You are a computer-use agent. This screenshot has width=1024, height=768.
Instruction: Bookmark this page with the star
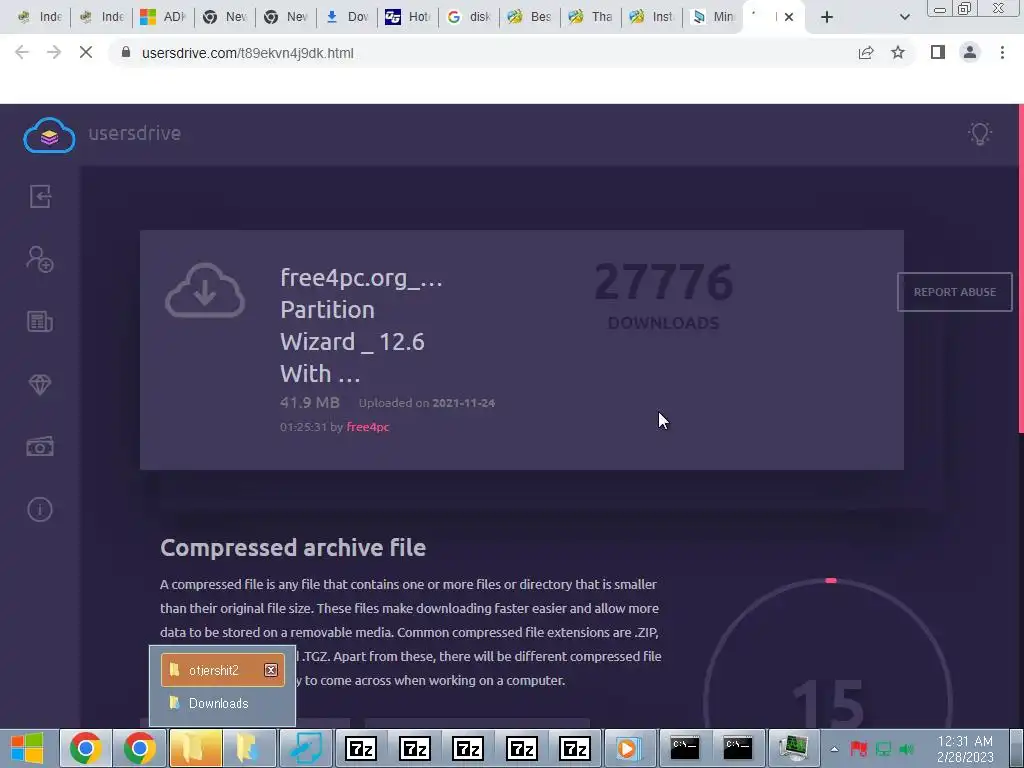898,52
